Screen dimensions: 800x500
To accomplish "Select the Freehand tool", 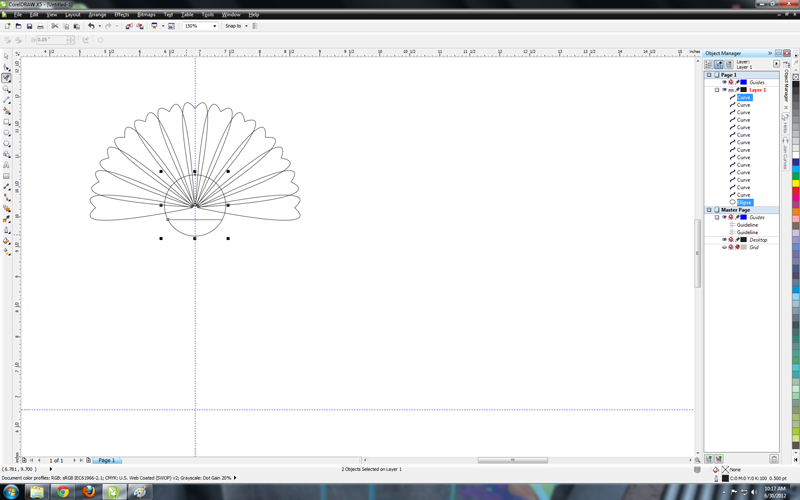I will pyautogui.click(x=6, y=100).
